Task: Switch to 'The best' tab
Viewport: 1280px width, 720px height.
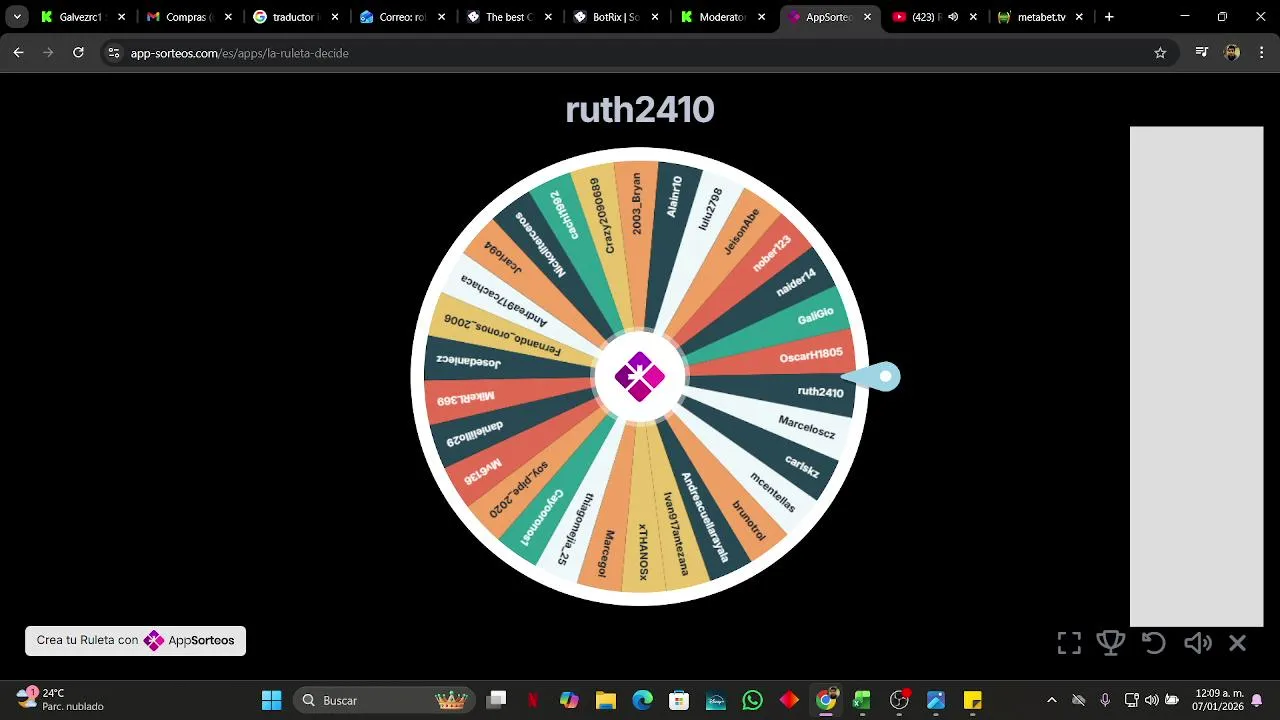Action: click(510, 17)
